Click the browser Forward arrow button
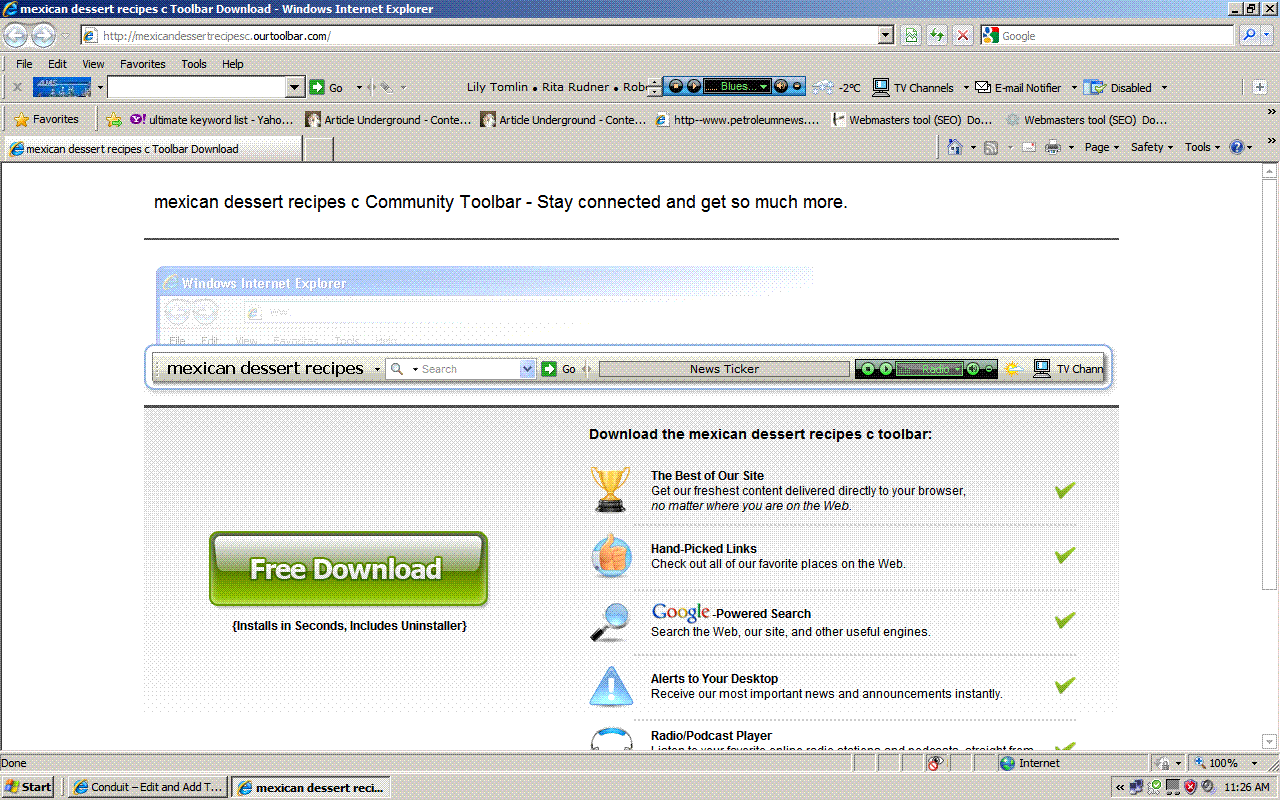The image size is (1280, 800). [43, 36]
